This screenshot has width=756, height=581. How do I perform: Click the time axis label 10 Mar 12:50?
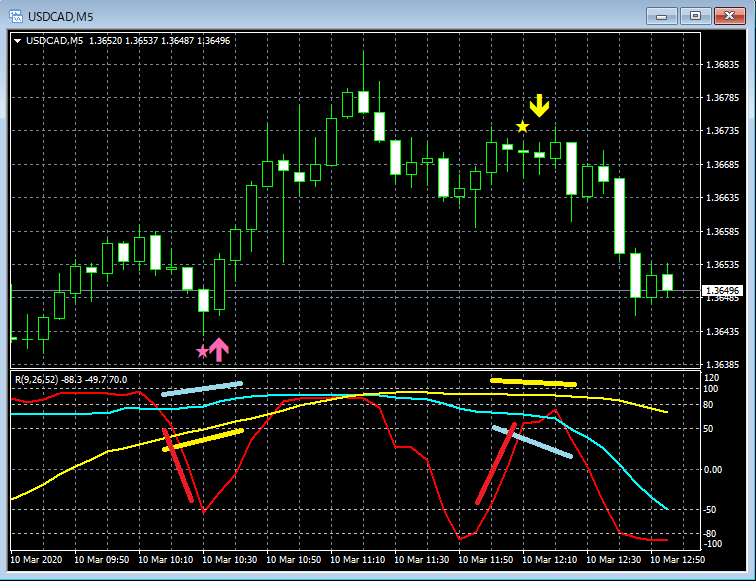click(677, 560)
